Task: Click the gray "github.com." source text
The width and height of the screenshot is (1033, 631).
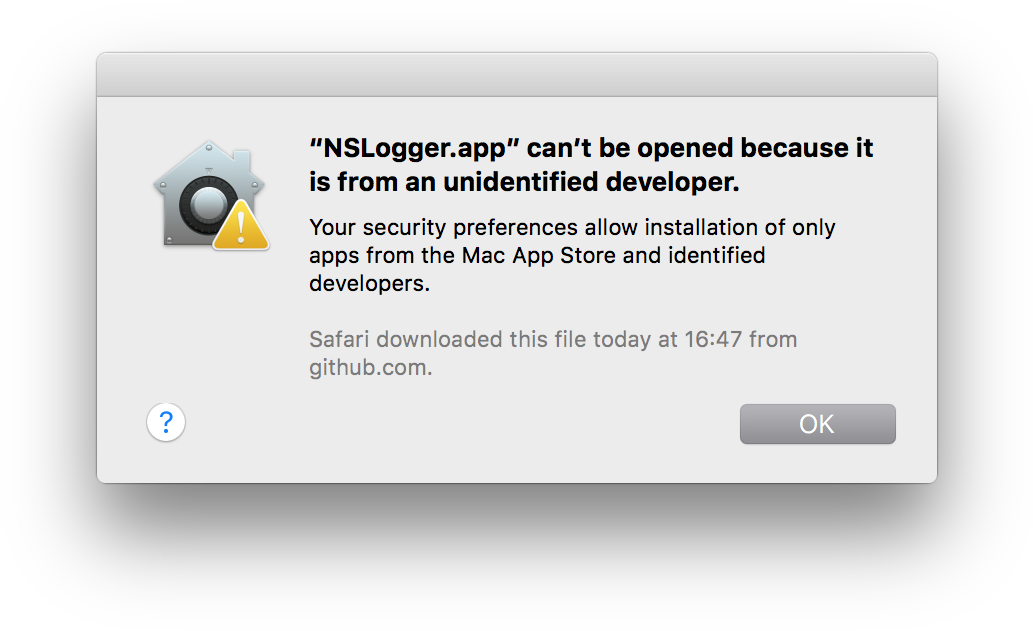Action: (371, 368)
